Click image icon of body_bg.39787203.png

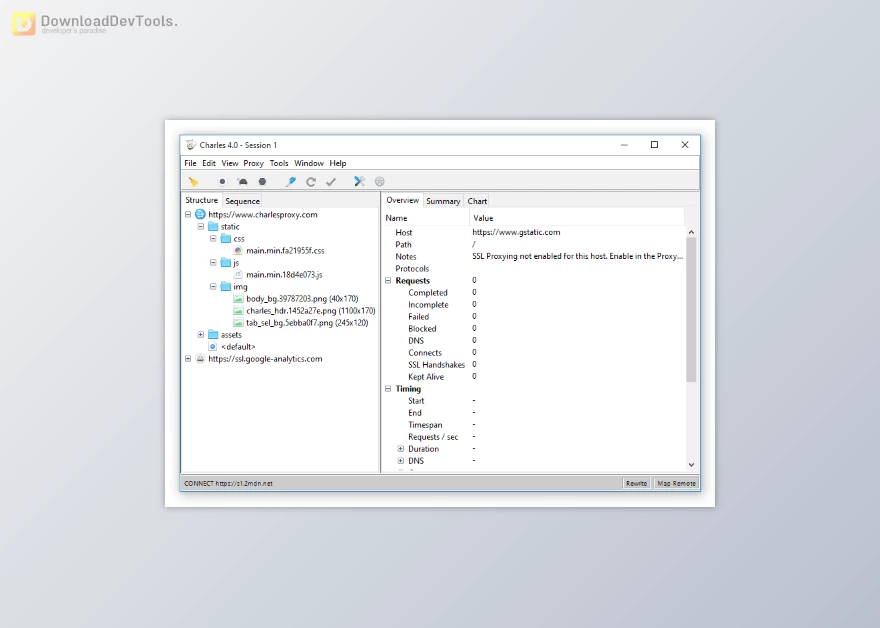238,299
